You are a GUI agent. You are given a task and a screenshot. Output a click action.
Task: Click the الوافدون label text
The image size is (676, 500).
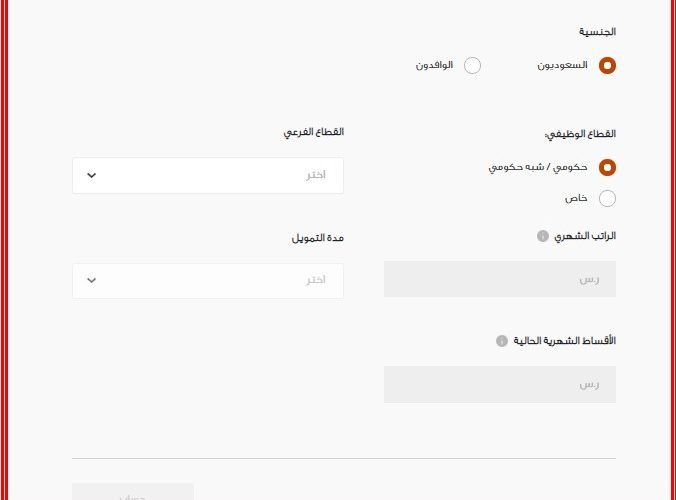(x=434, y=65)
